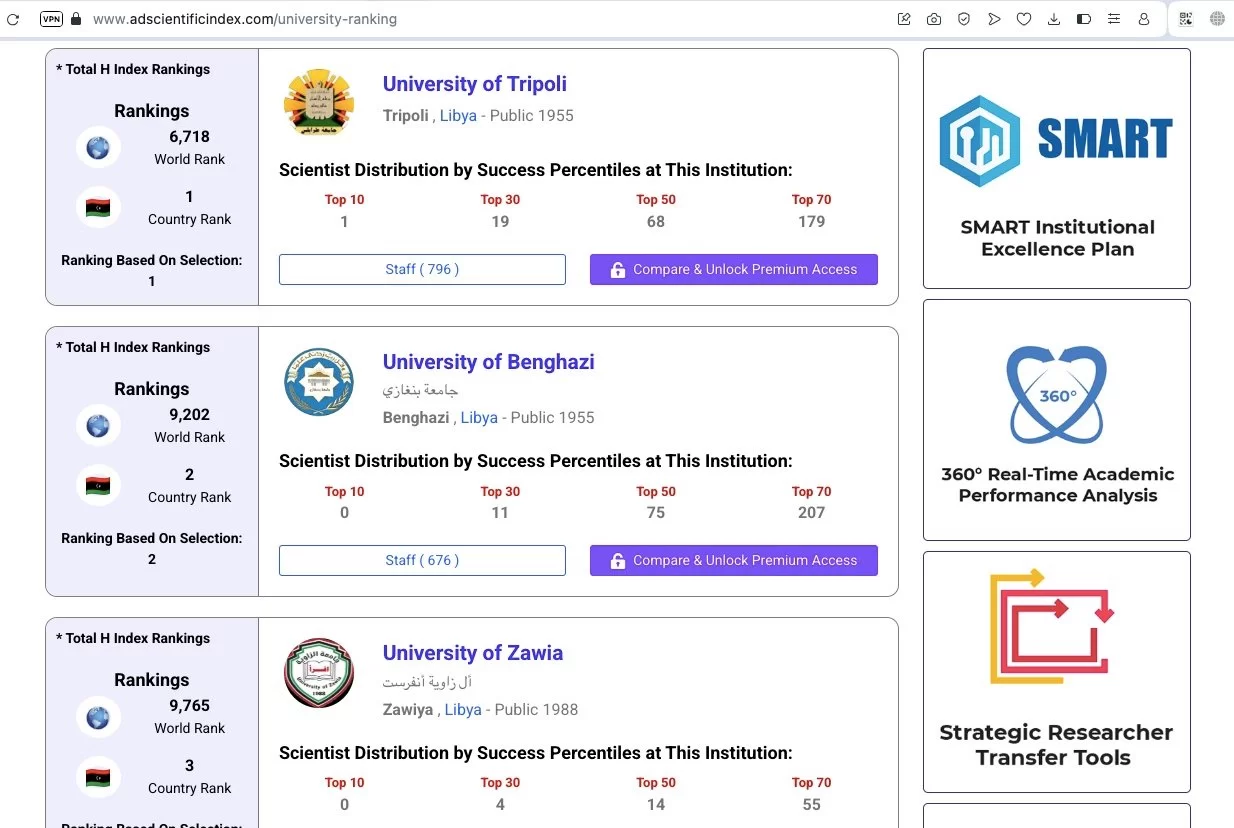Viewport: 1234px width, 828px height.
Task: Click the Staff ( 676 ) button
Action: [x=422, y=561]
